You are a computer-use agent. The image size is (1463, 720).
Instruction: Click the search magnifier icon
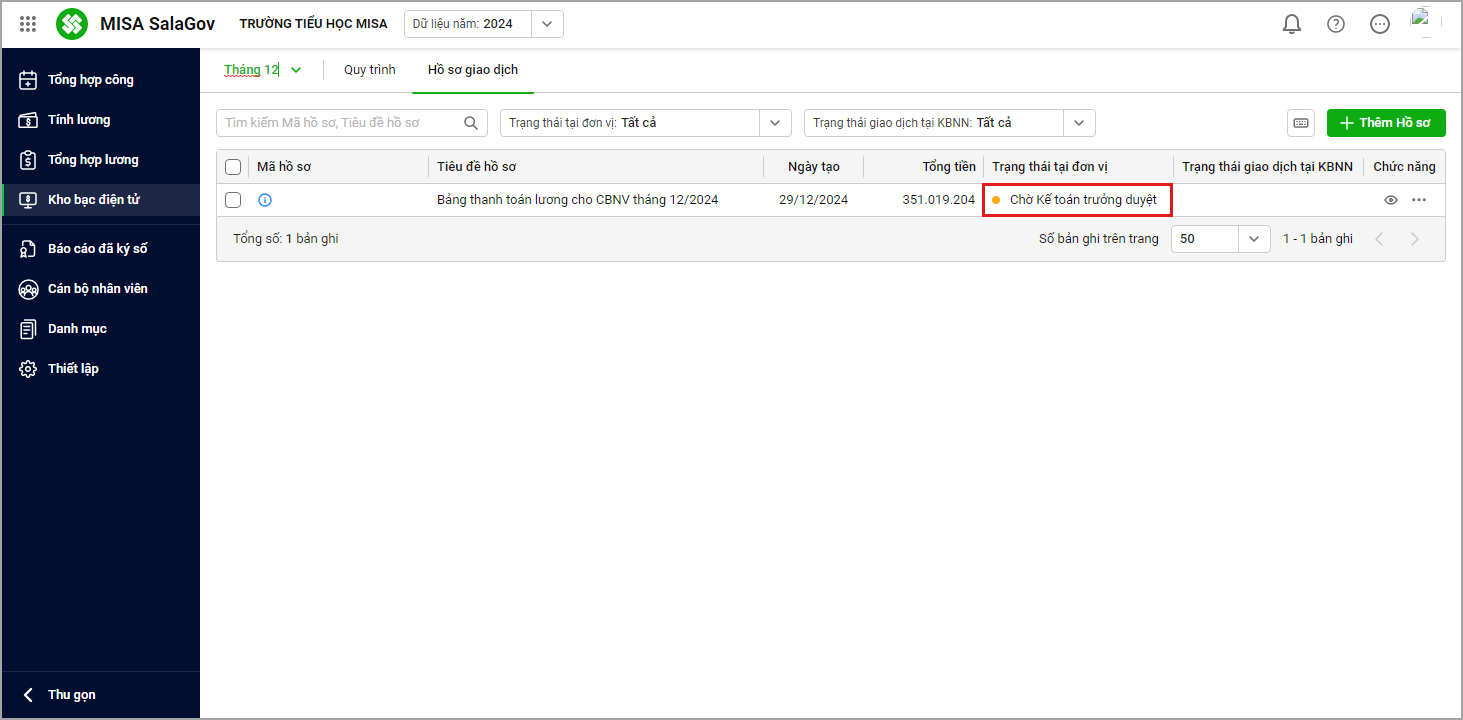[471, 123]
